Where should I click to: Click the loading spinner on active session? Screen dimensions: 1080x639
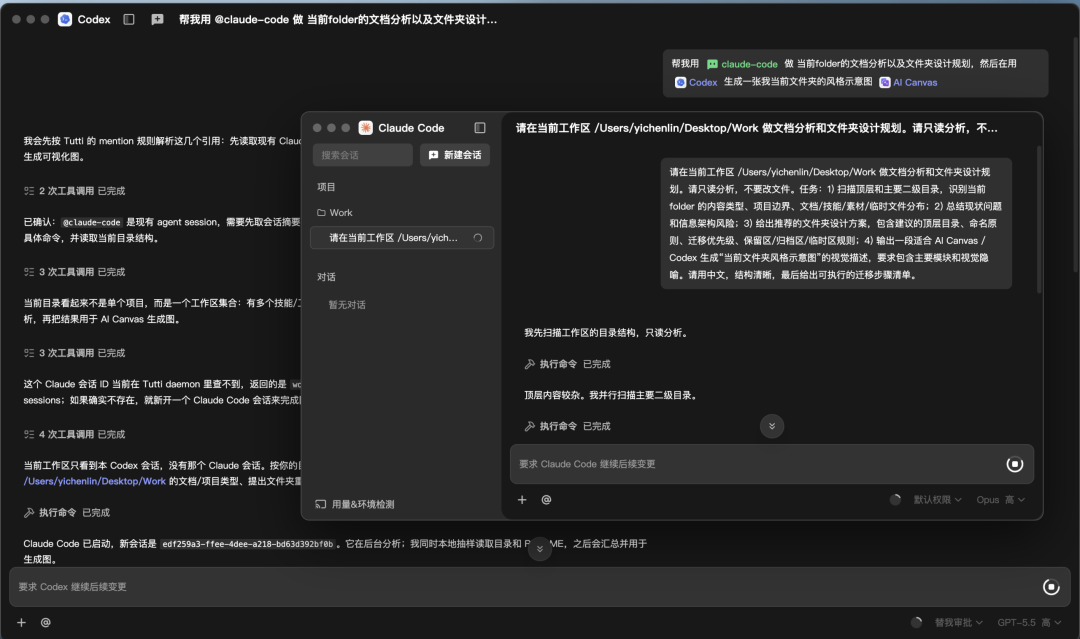click(x=478, y=238)
